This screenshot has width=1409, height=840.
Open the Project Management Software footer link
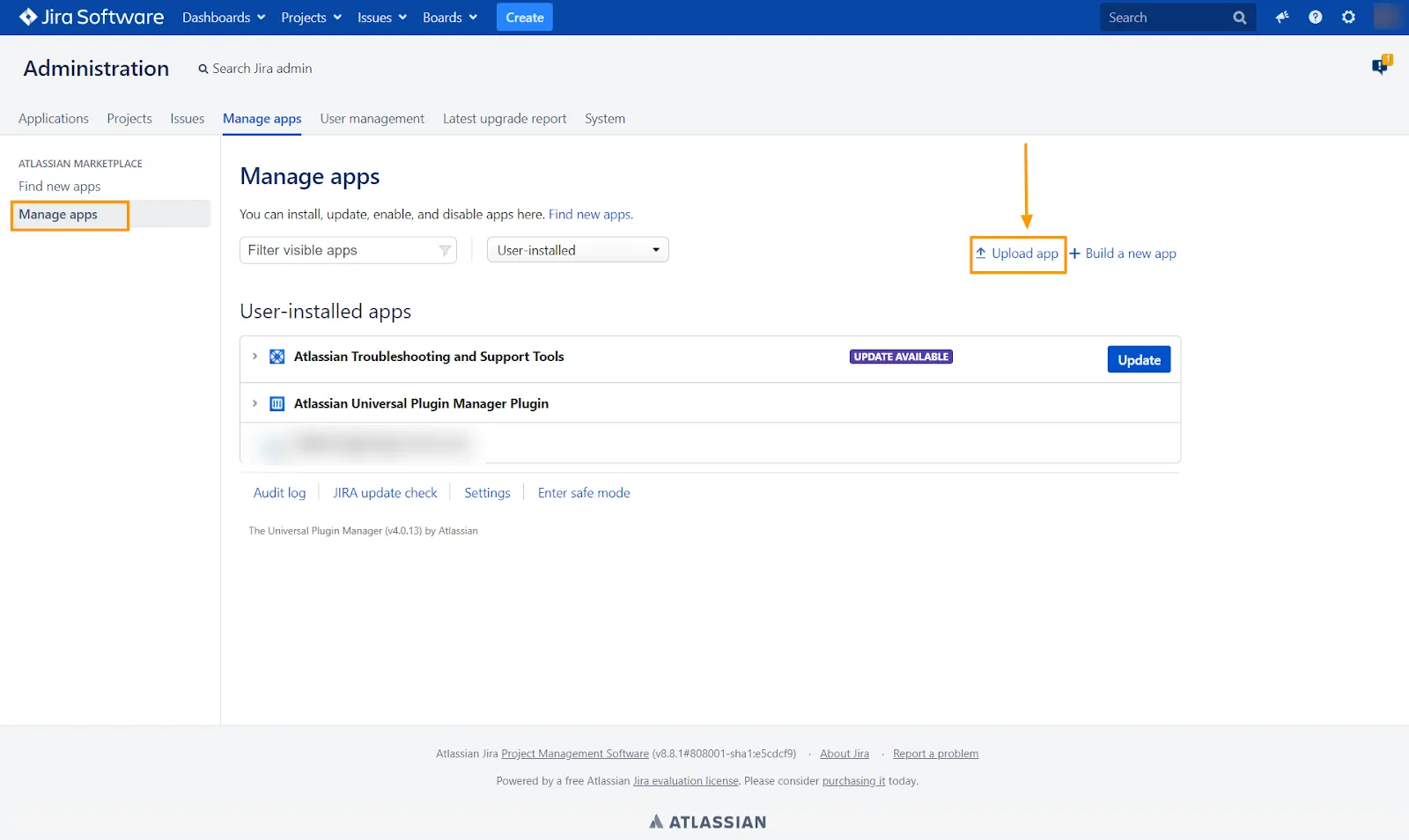pyautogui.click(x=575, y=754)
